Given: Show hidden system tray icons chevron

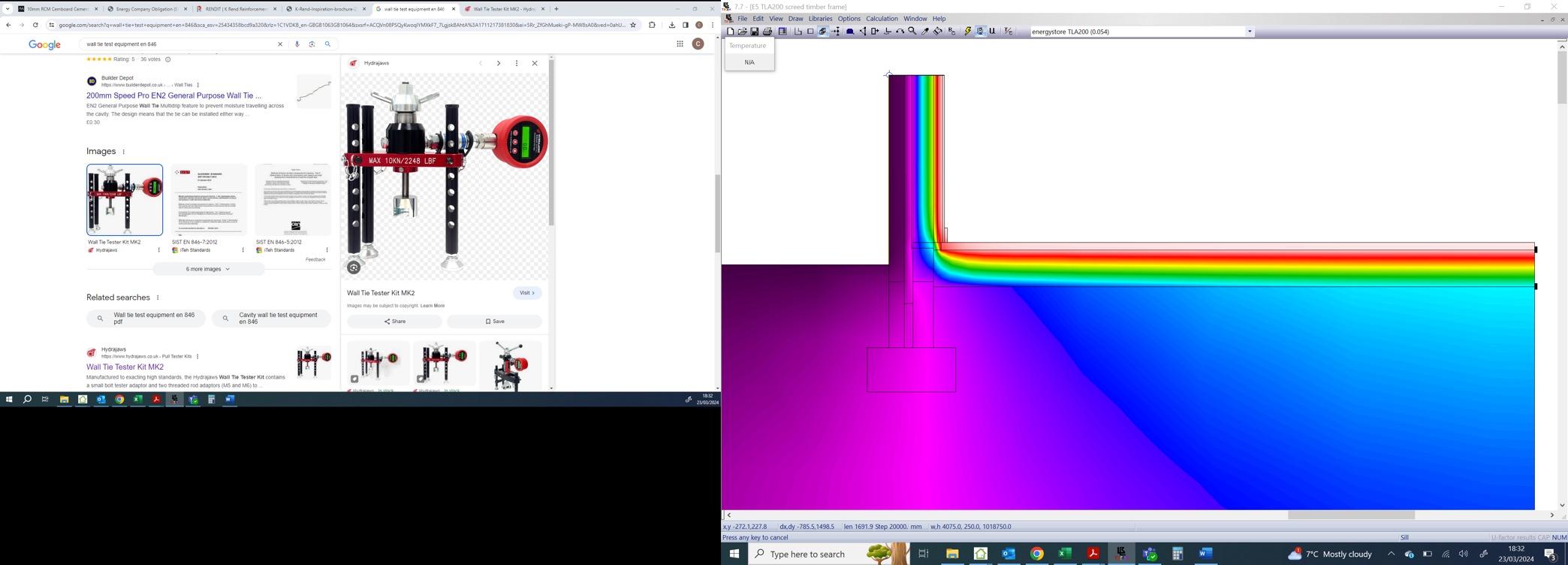Looking at the screenshot, I should [1391, 554].
